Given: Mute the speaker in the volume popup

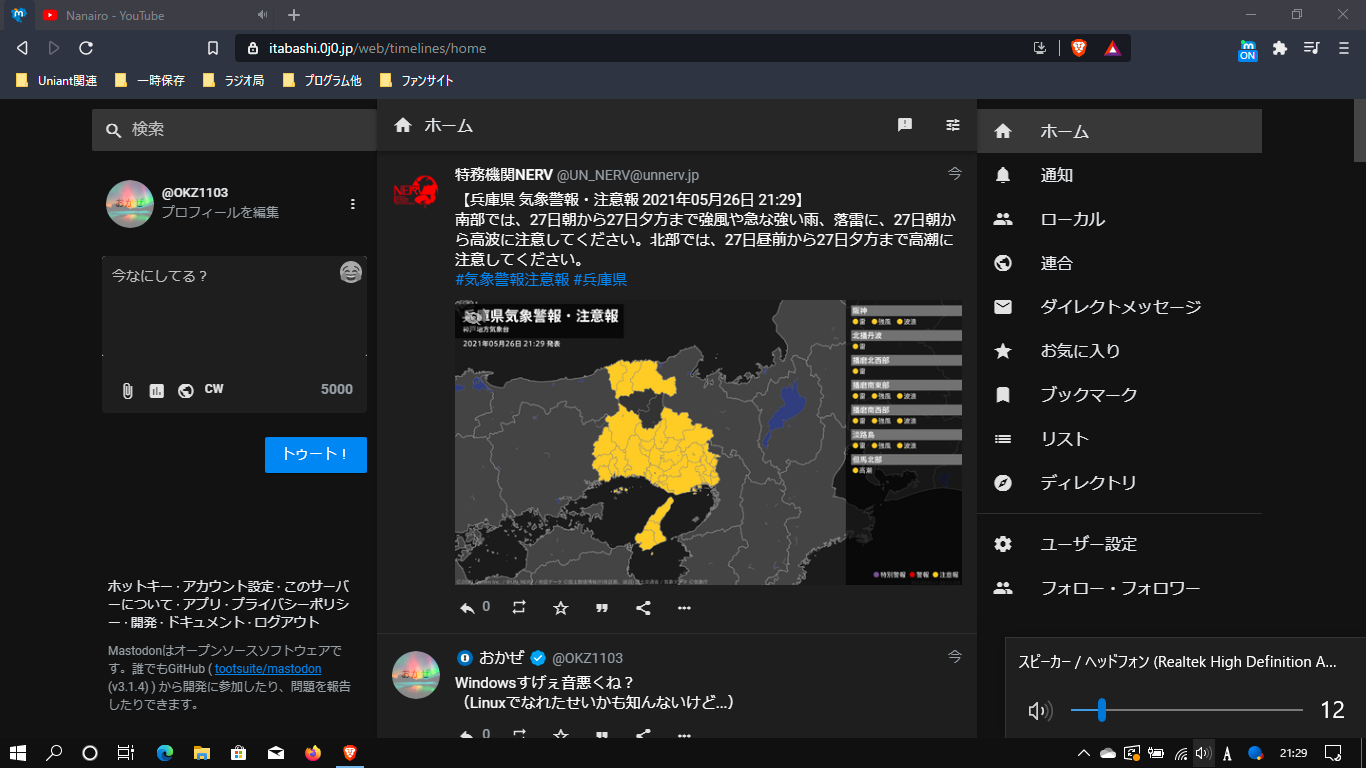Looking at the screenshot, I should pos(1040,711).
